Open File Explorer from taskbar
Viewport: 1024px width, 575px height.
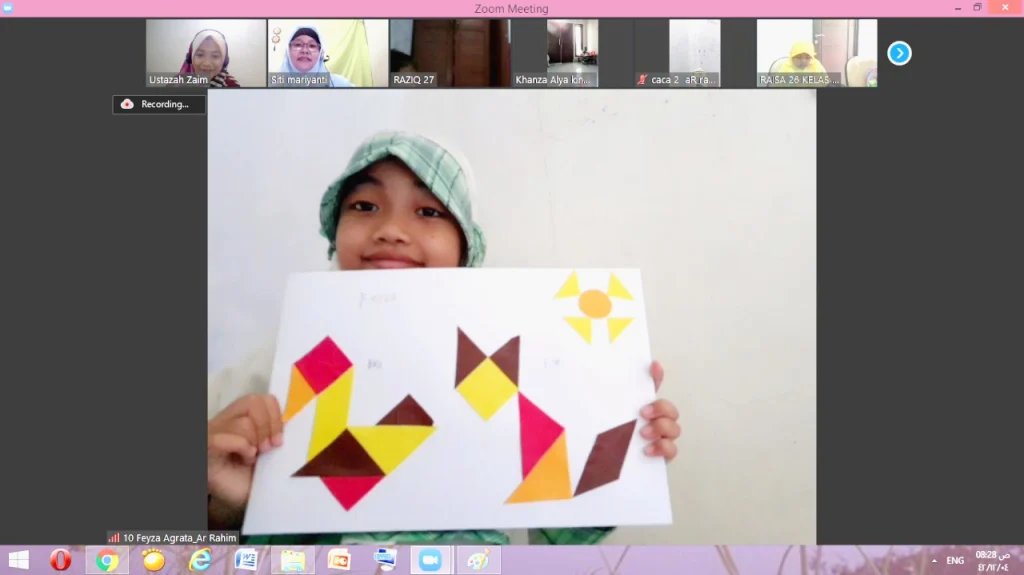(293, 560)
